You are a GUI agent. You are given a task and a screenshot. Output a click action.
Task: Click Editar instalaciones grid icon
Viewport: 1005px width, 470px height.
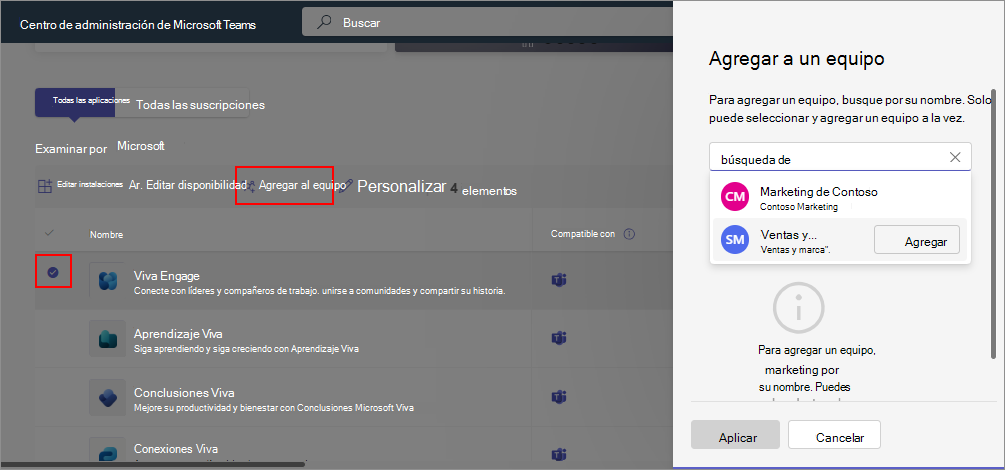[44, 187]
